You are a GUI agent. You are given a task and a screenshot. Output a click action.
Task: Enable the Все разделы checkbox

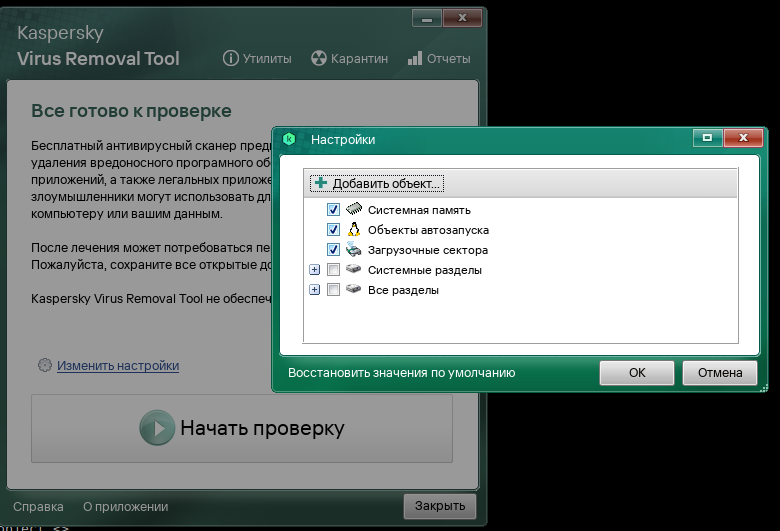point(333,290)
